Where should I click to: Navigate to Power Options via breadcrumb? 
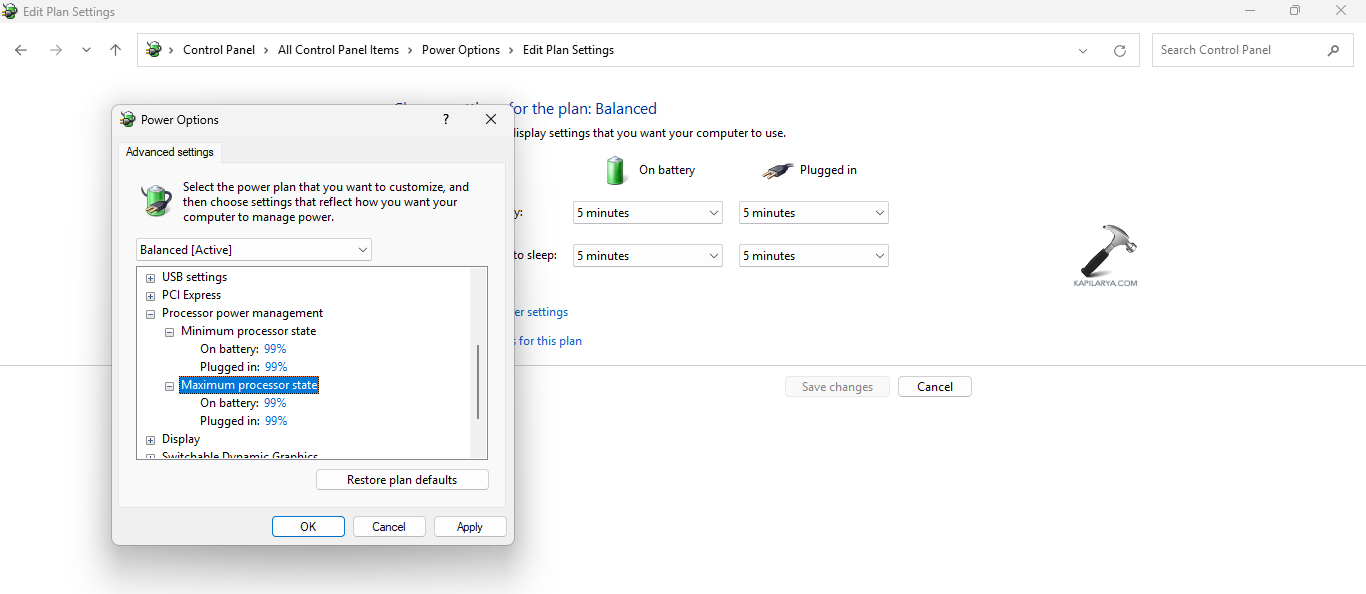[460, 49]
